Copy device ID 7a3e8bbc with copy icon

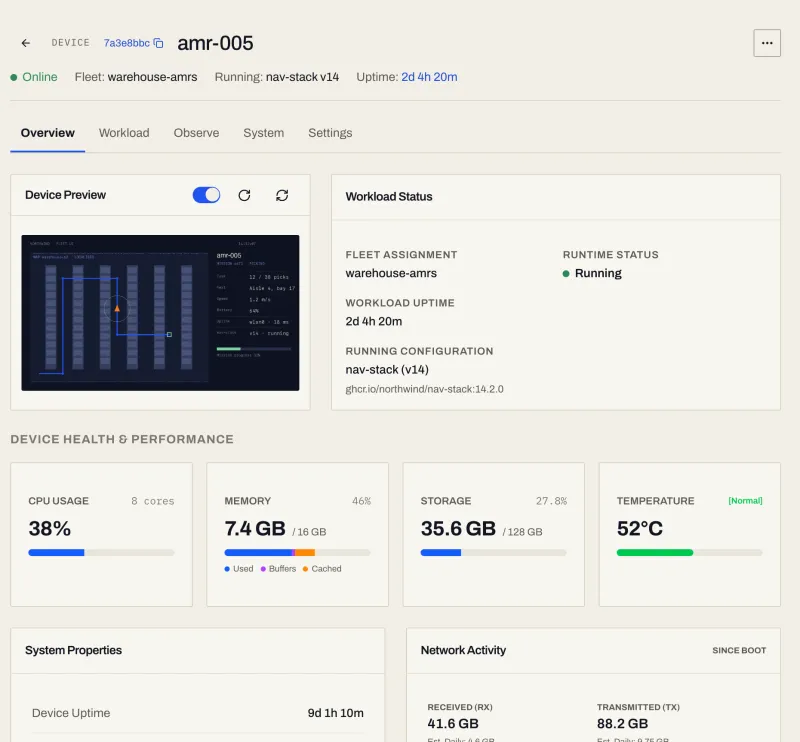159,43
